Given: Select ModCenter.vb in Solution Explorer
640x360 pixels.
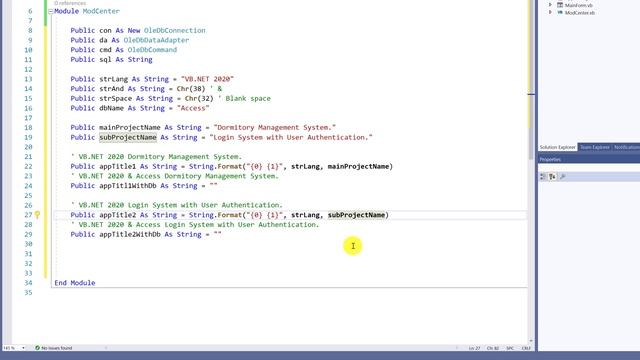Looking at the screenshot, I should [580, 13].
